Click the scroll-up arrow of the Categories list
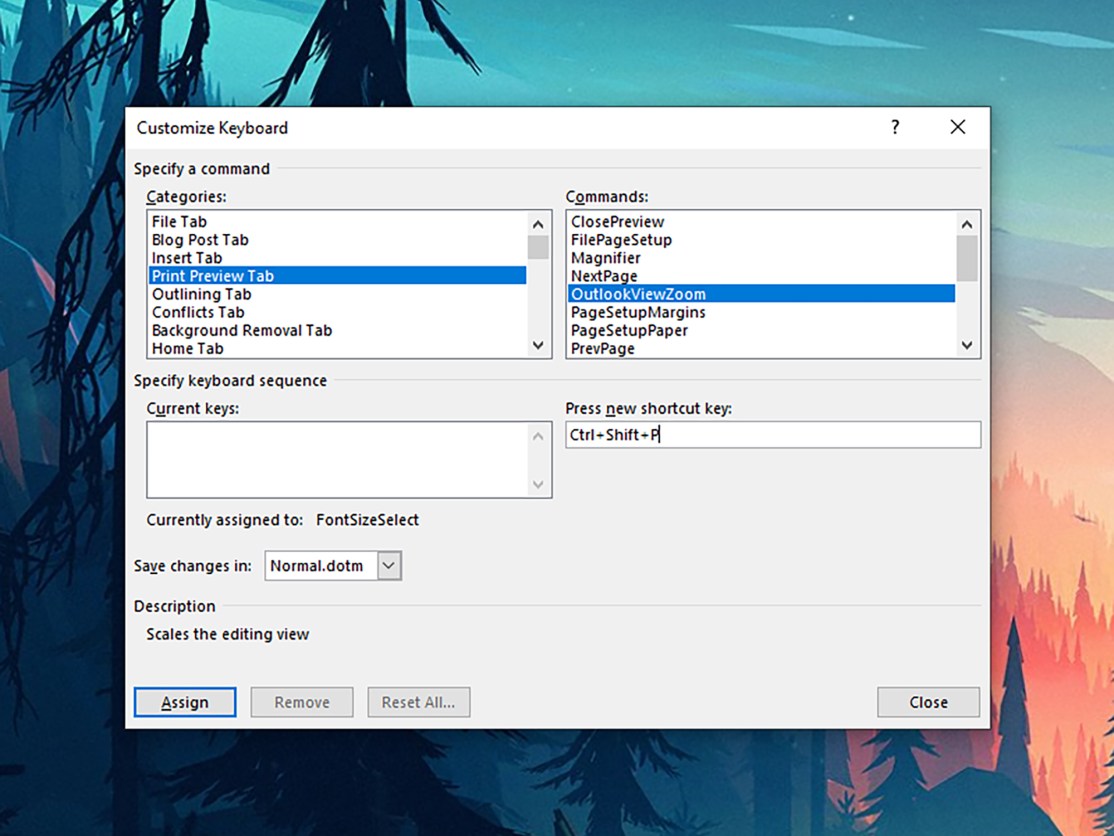The height and width of the screenshot is (836, 1114). click(x=538, y=222)
